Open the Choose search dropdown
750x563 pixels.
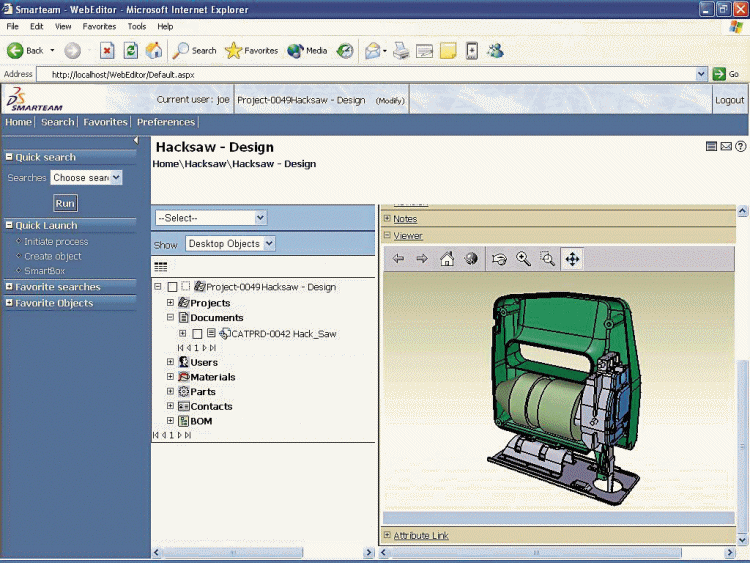click(x=86, y=177)
